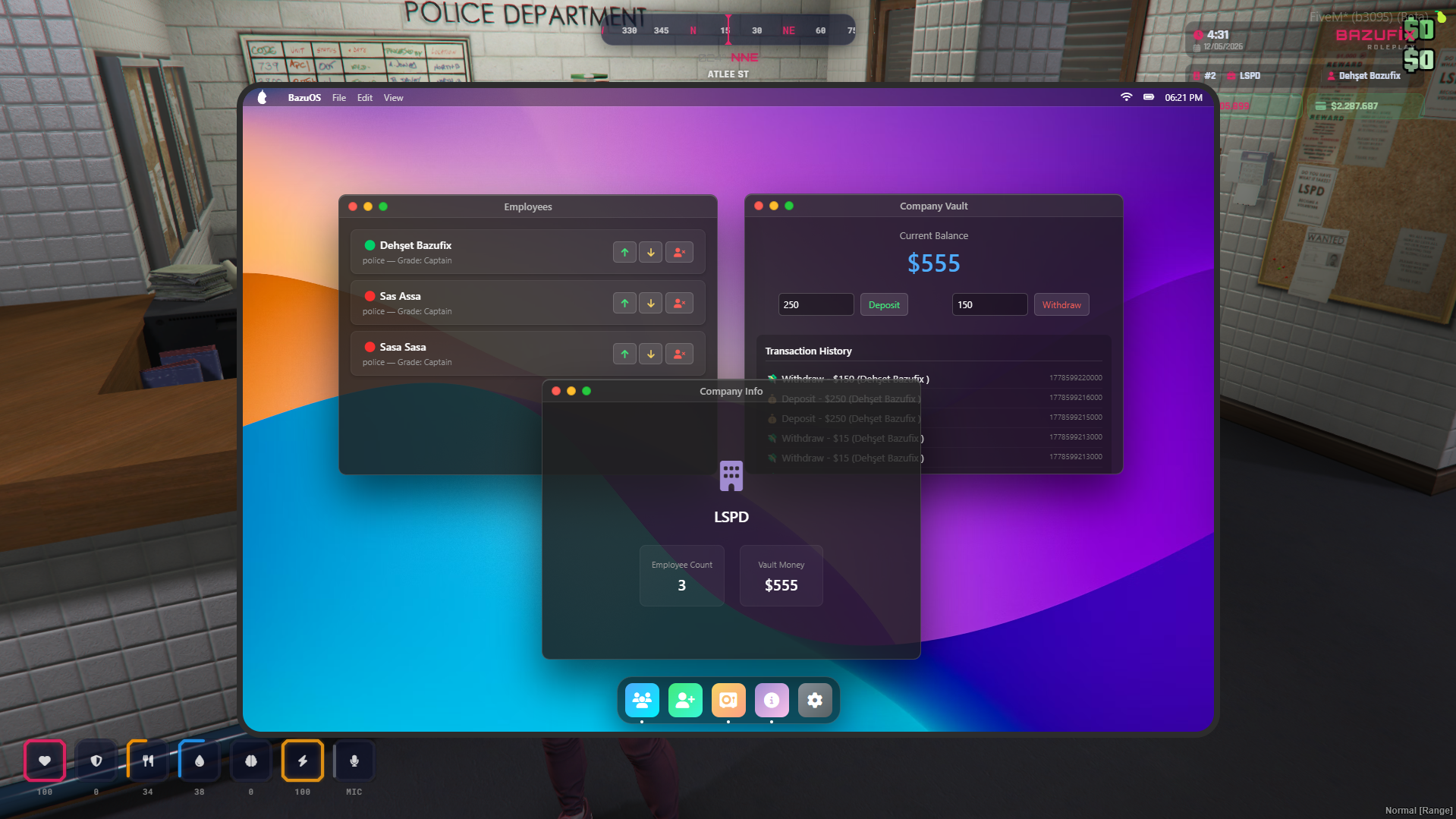
Task: Demote Sas Assa with down arrow
Action: [x=651, y=303]
